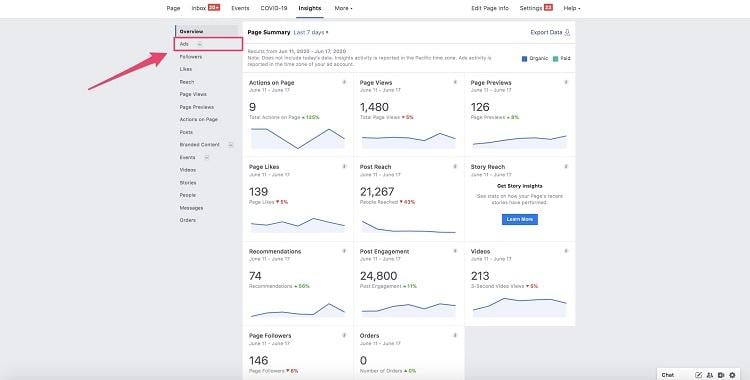Click external icon next to Ads
Image resolution: width=750 pixels, height=380 pixels.
point(199,44)
